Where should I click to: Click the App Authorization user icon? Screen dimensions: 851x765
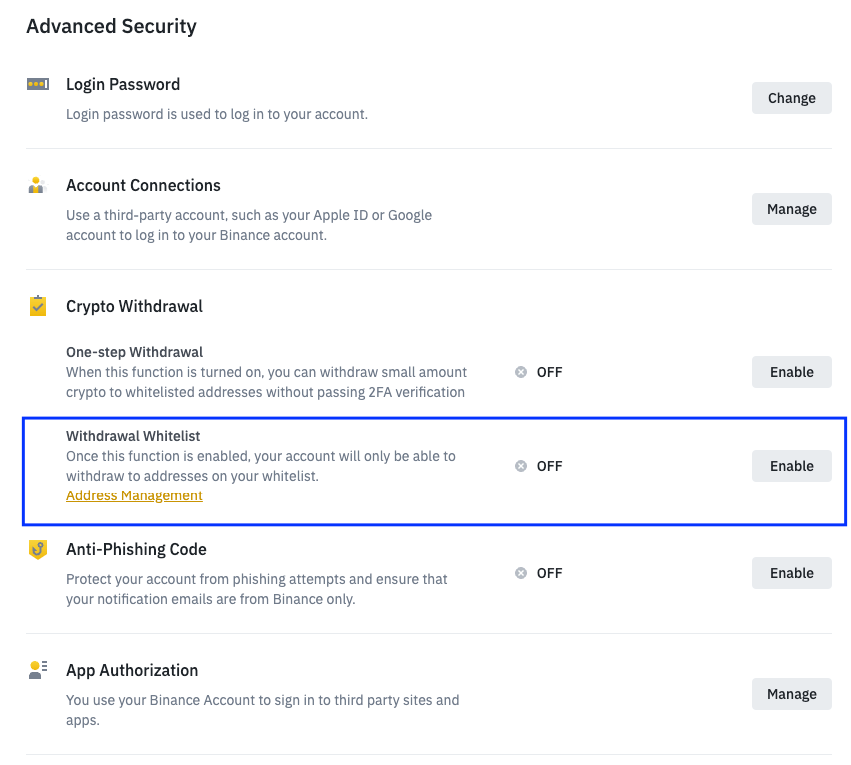38,670
